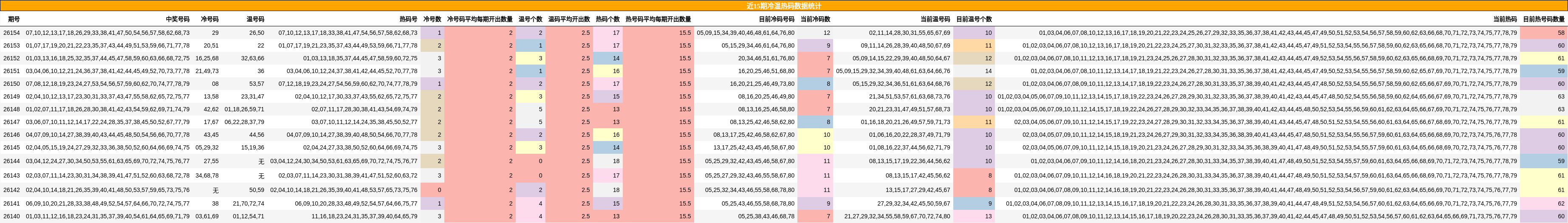Viewport: 1568px width, 223px height.
Task: Select period number 26143
Action: (11, 175)
